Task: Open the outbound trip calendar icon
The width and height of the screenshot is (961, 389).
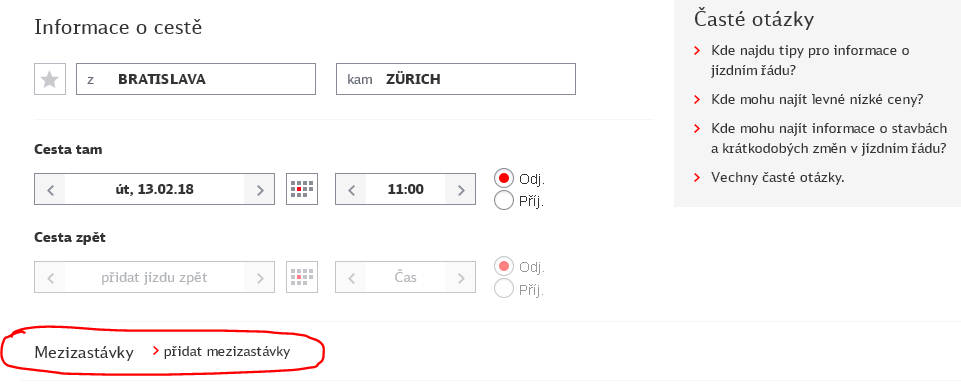Action: point(302,189)
